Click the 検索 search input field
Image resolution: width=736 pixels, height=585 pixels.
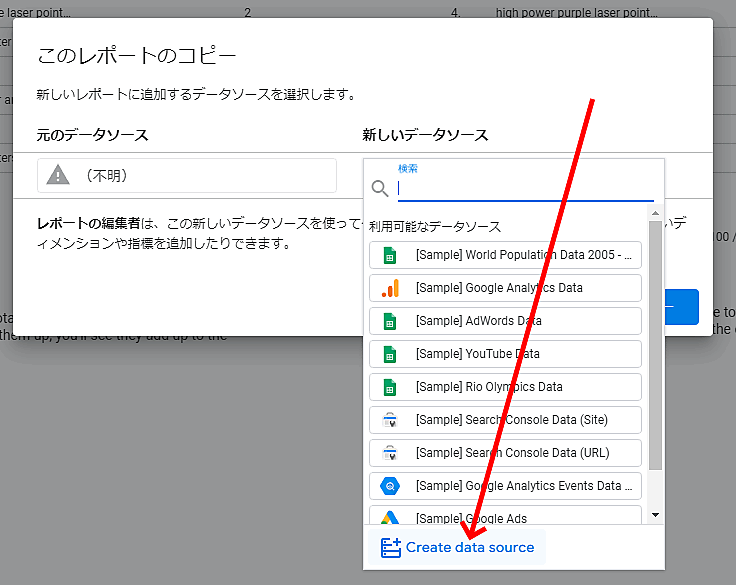(524, 188)
